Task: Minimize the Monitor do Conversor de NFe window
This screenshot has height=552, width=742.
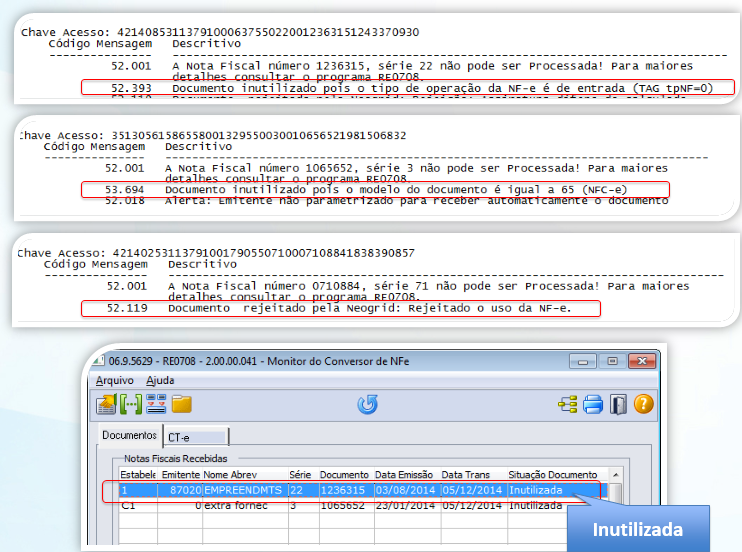Action: pyautogui.click(x=583, y=361)
